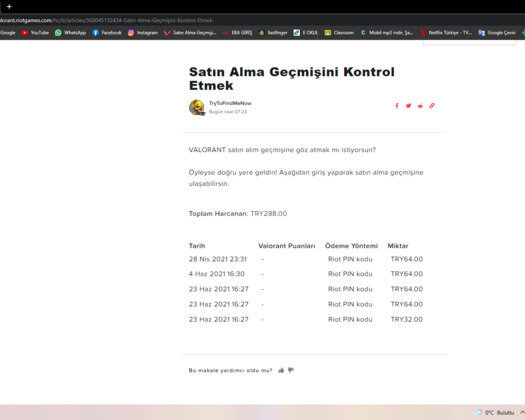The image size is (525, 420).
Task: Give the article a thumbs up
Action: 281,370
